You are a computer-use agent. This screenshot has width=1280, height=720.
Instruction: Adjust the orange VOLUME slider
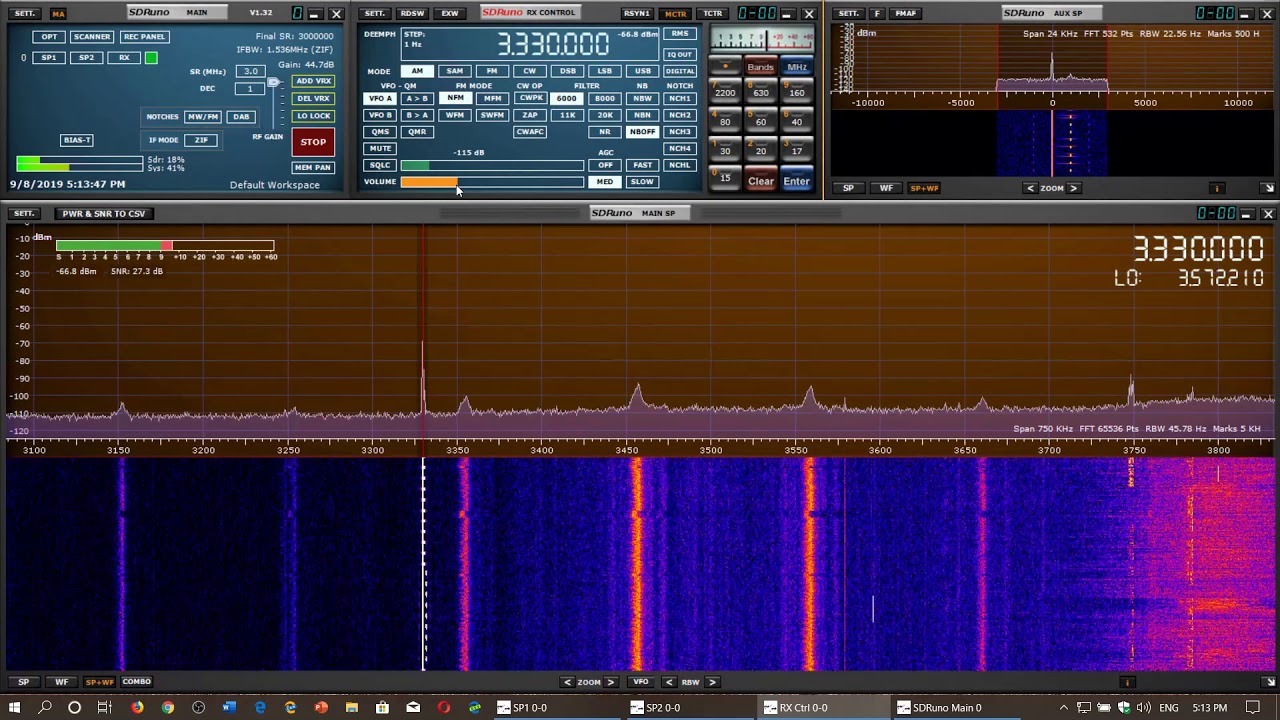492,182
